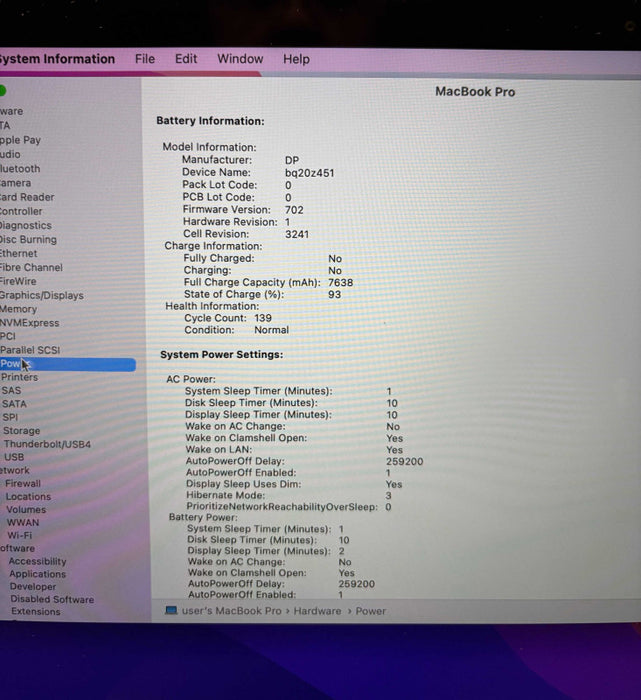Select Diagnostics in the sidebar

coord(25,225)
